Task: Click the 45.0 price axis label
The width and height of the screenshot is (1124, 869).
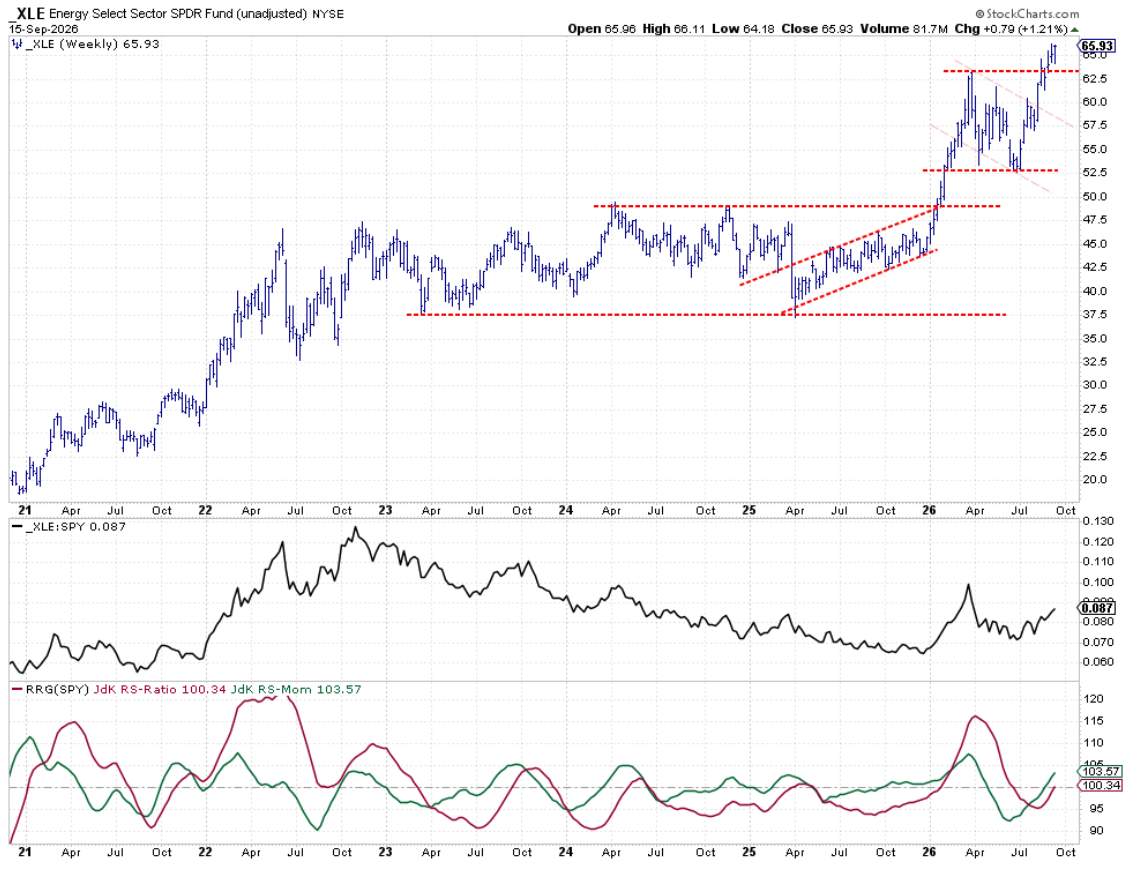Action: [1095, 244]
